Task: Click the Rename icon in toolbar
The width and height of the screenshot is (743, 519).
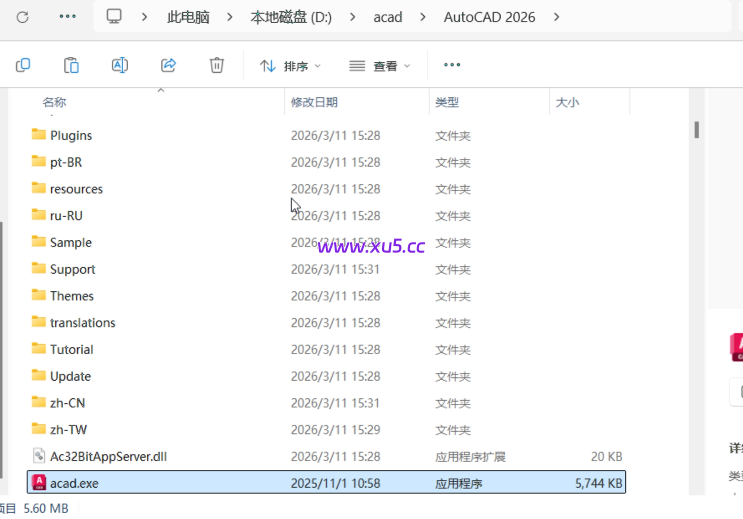Action: point(119,65)
